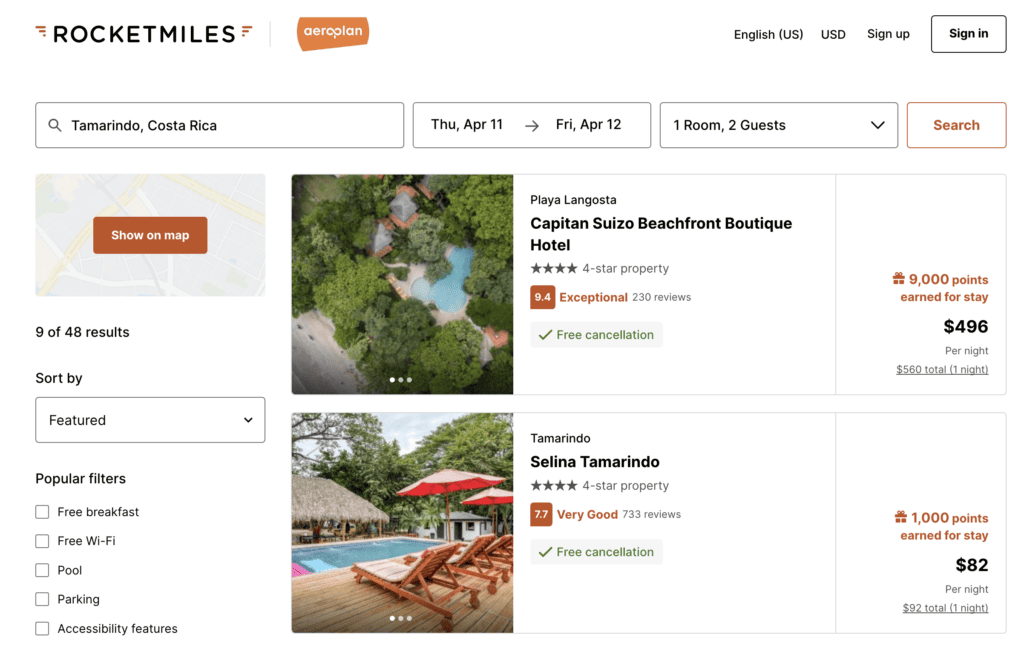The image size is (1024, 649).
Task: Click the Rocketmiles logo
Action: [143, 32]
